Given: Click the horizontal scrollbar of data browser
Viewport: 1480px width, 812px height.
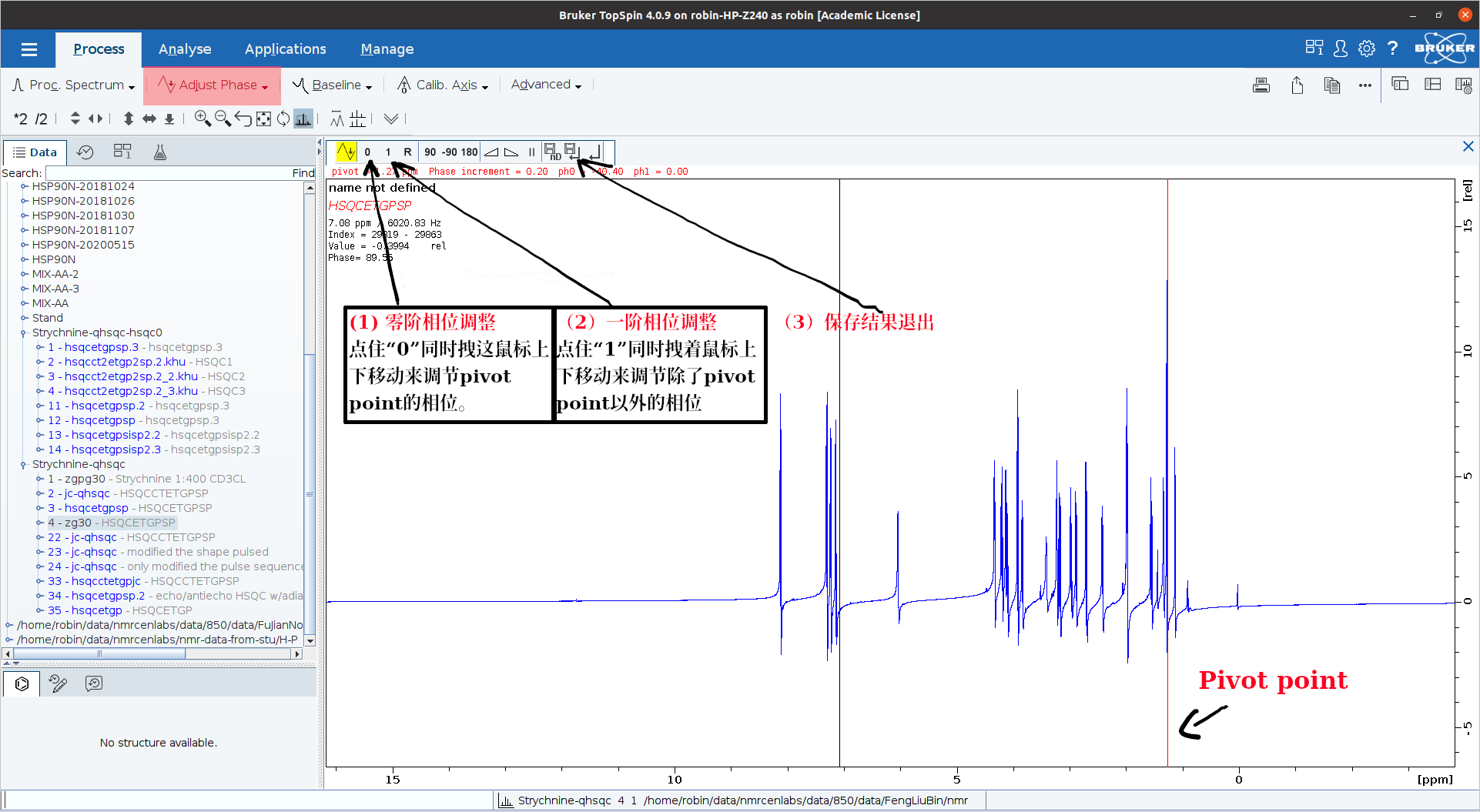Looking at the screenshot, I should [x=99, y=654].
